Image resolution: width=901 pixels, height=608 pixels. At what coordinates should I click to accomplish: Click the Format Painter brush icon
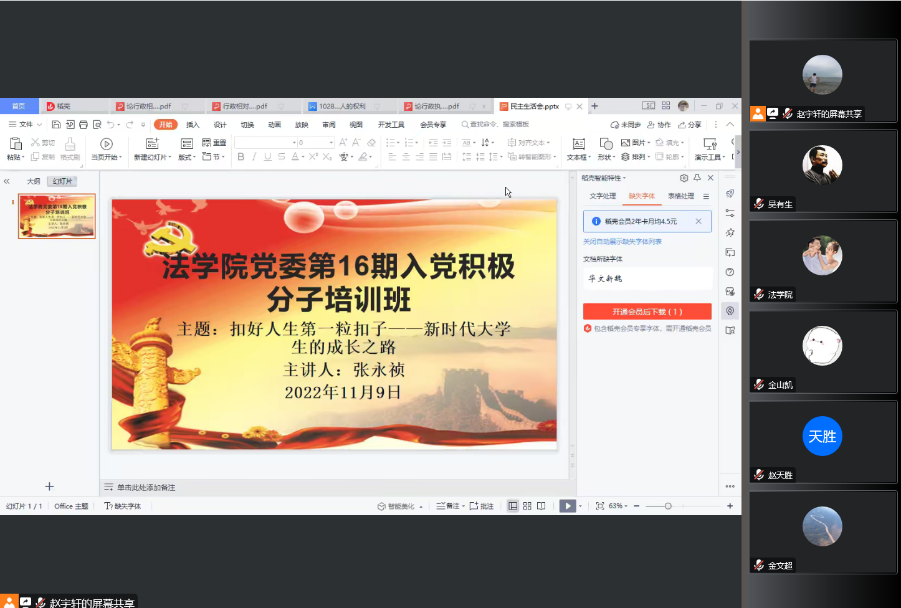[x=70, y=144]
